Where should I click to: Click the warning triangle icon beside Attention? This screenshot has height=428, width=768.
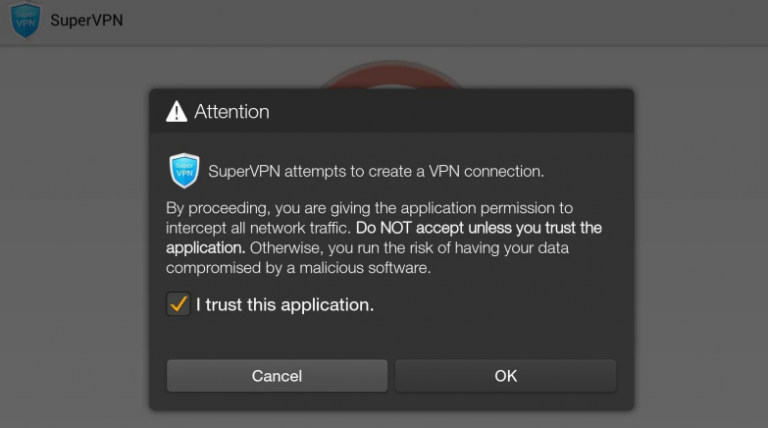(x=176, y=112)
